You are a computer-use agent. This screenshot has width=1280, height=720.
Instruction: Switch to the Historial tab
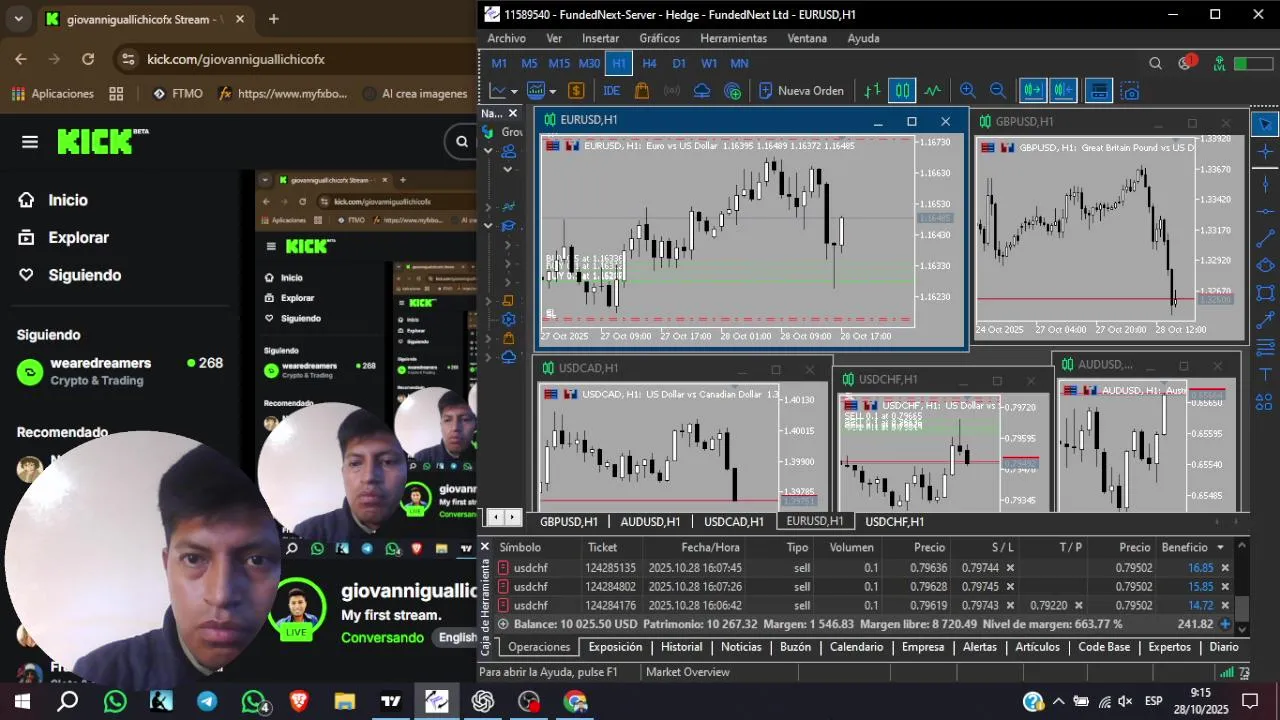pyautogui.click(x=681, y=647)
